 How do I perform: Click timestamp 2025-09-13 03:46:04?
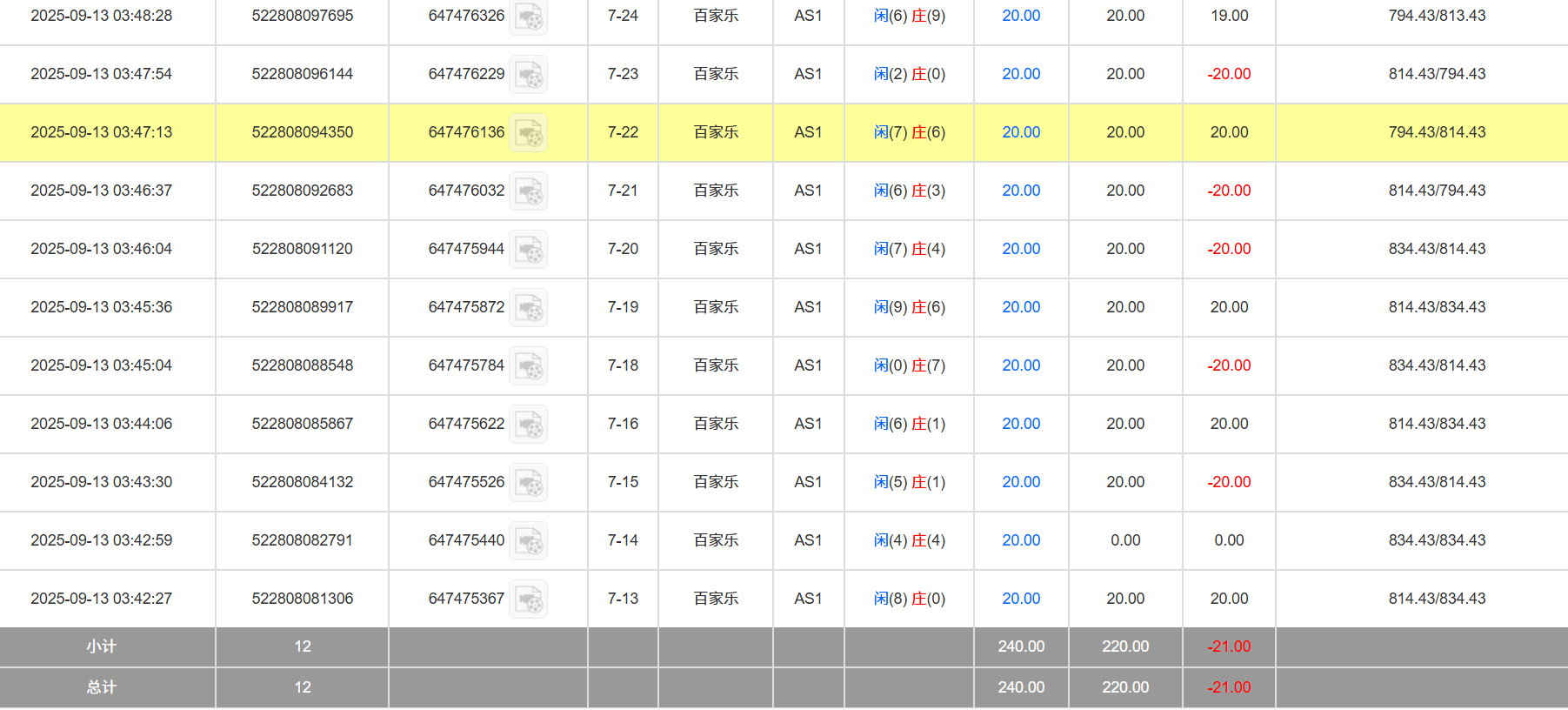[102, 249]
